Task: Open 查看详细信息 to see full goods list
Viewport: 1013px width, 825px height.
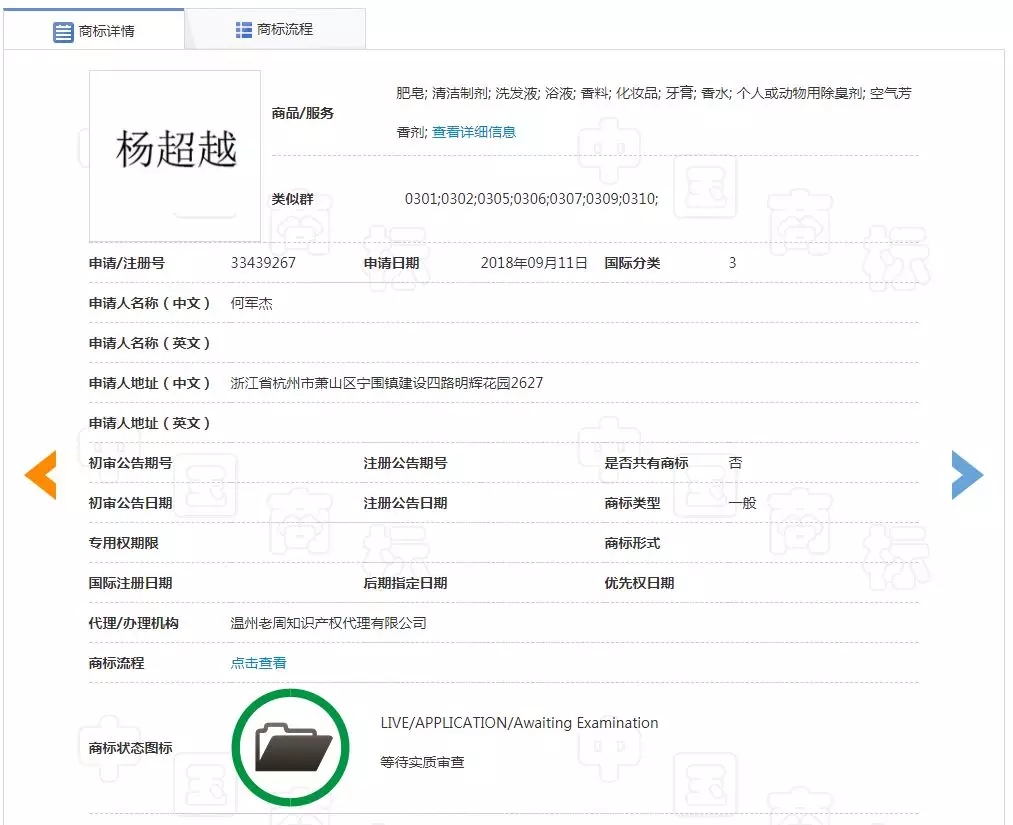Action: point(473,131)
